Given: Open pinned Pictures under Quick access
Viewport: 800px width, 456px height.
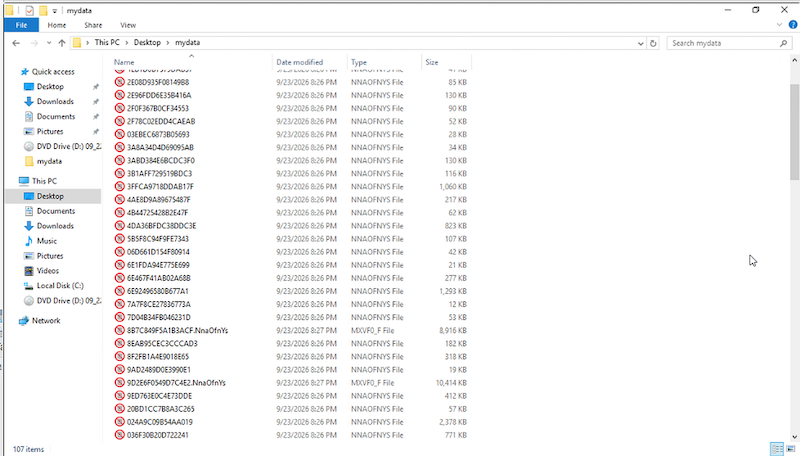Looking at the screenshot, I should pyautogui.click(x=50, y=131).
